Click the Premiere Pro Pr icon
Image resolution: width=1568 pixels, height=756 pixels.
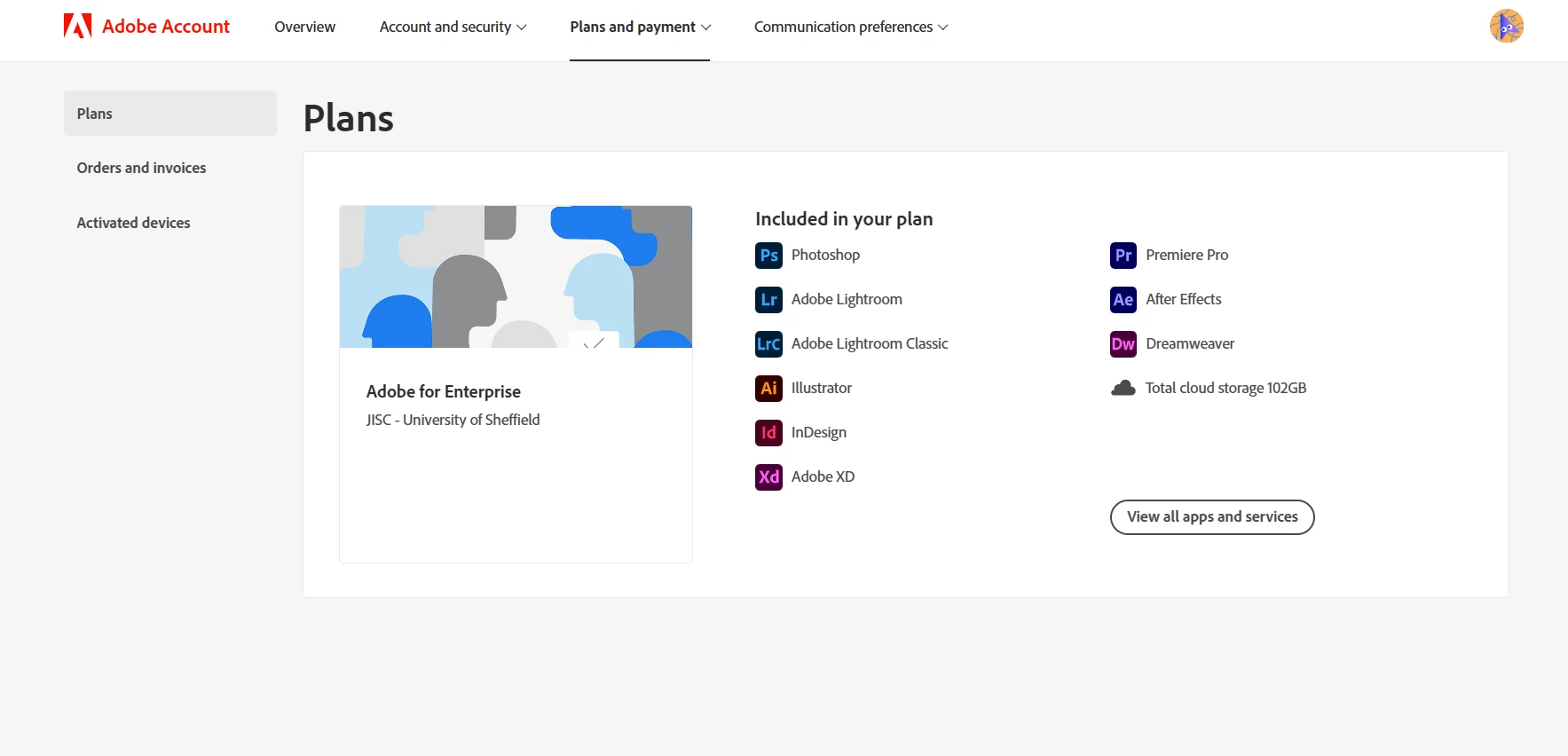pyautogui.click(x=1123, y=256)
